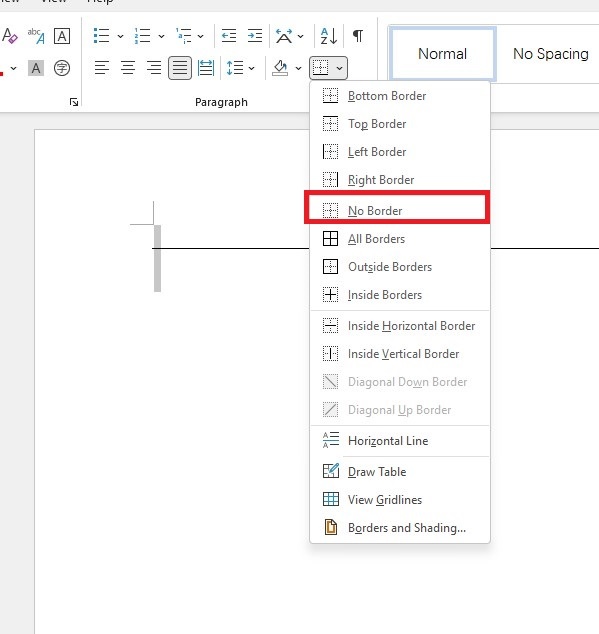This screenshot has width=599, height=634.
Task: Expand the Numbering library dropdown arrow
Action: 161,36
